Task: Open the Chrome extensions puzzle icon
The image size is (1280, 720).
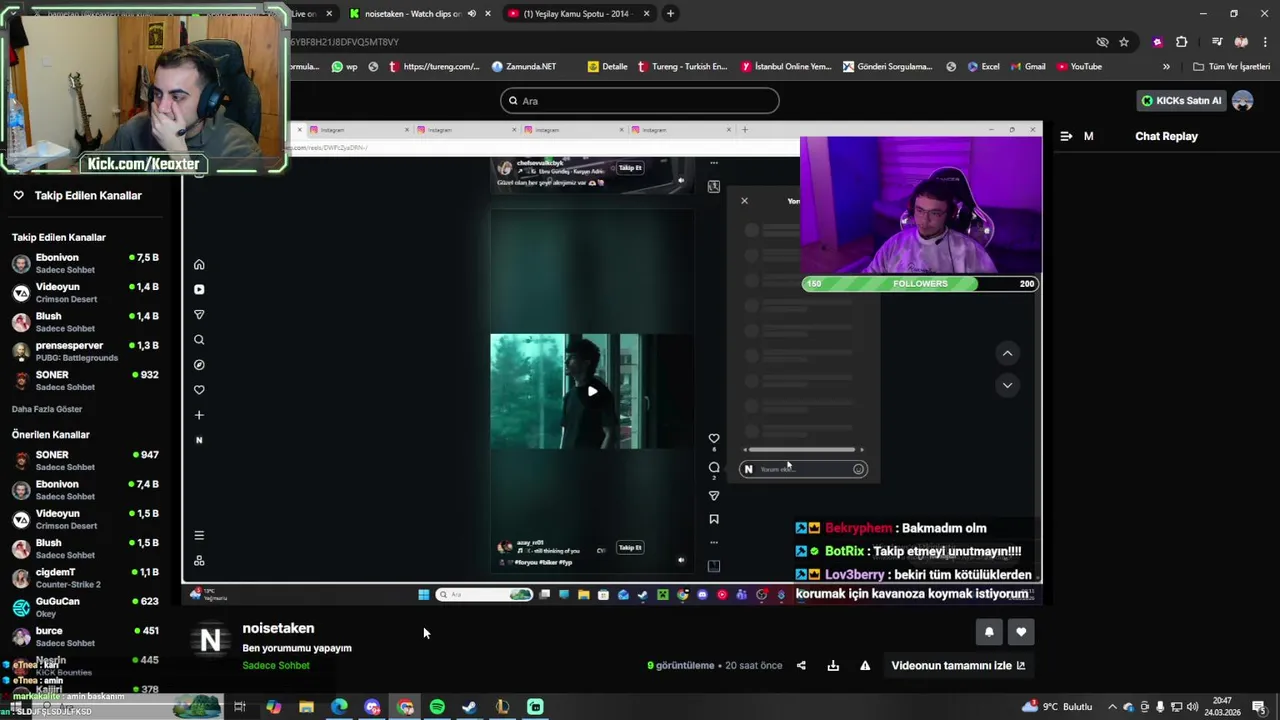Action: 1181,42
